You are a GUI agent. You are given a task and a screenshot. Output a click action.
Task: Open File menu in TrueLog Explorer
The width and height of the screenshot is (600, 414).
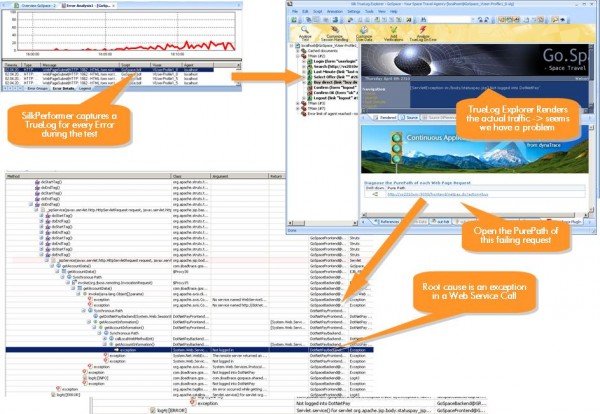[x=295, y=11]
